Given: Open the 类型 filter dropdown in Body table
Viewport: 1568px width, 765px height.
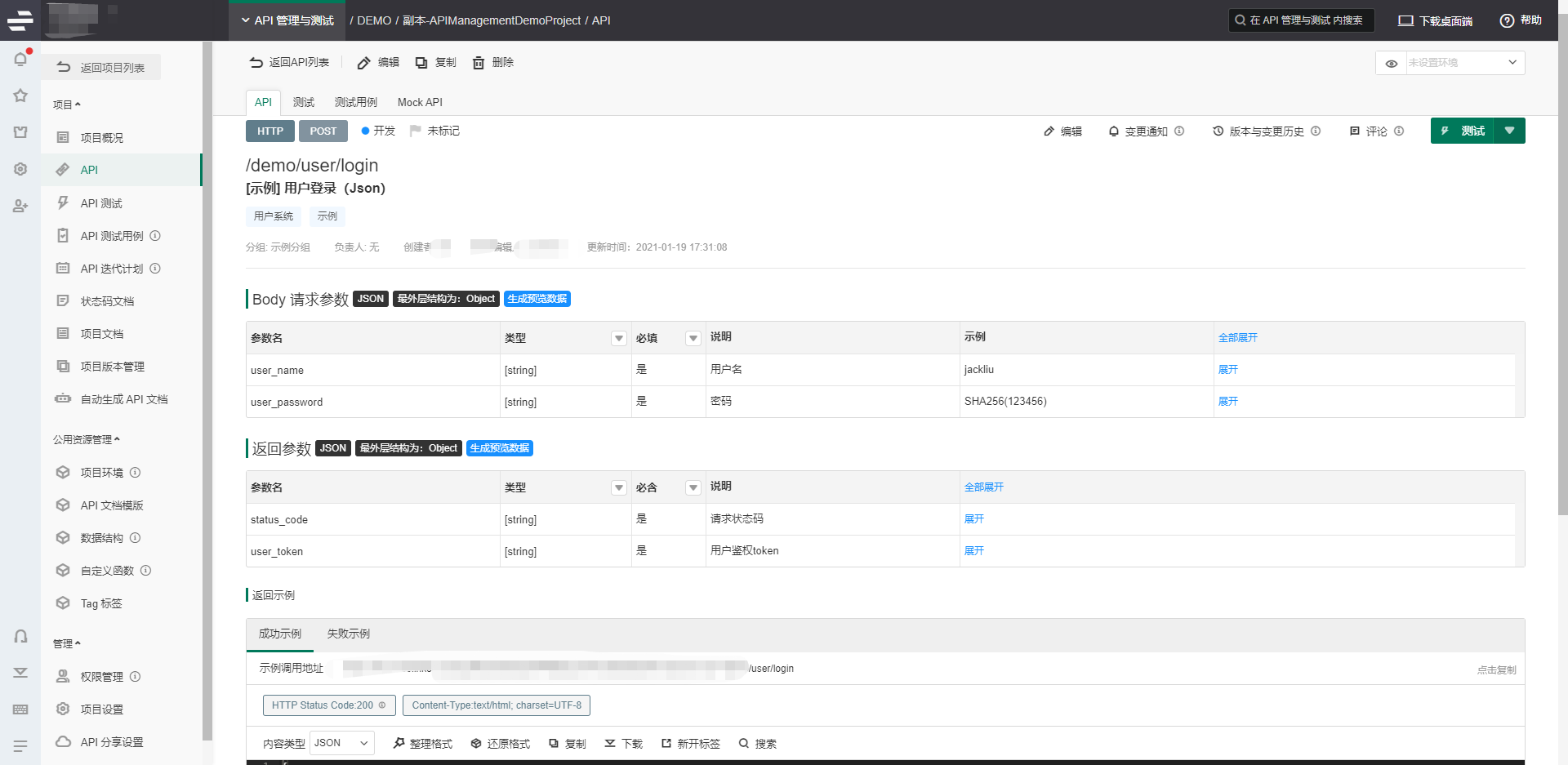Looking at the screenshot, I should [618, 338].
